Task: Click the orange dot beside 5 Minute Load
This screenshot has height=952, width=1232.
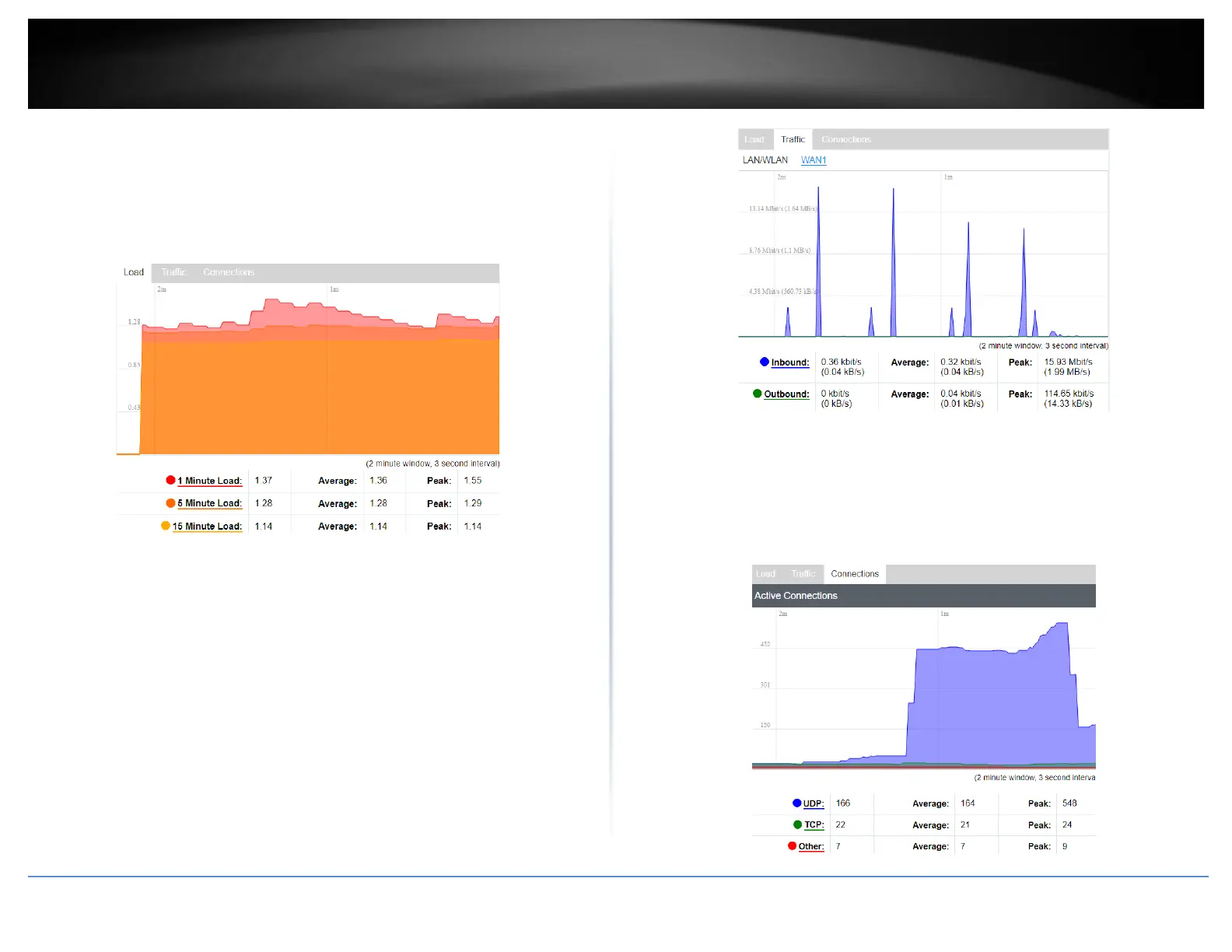Action: (170, 502)
